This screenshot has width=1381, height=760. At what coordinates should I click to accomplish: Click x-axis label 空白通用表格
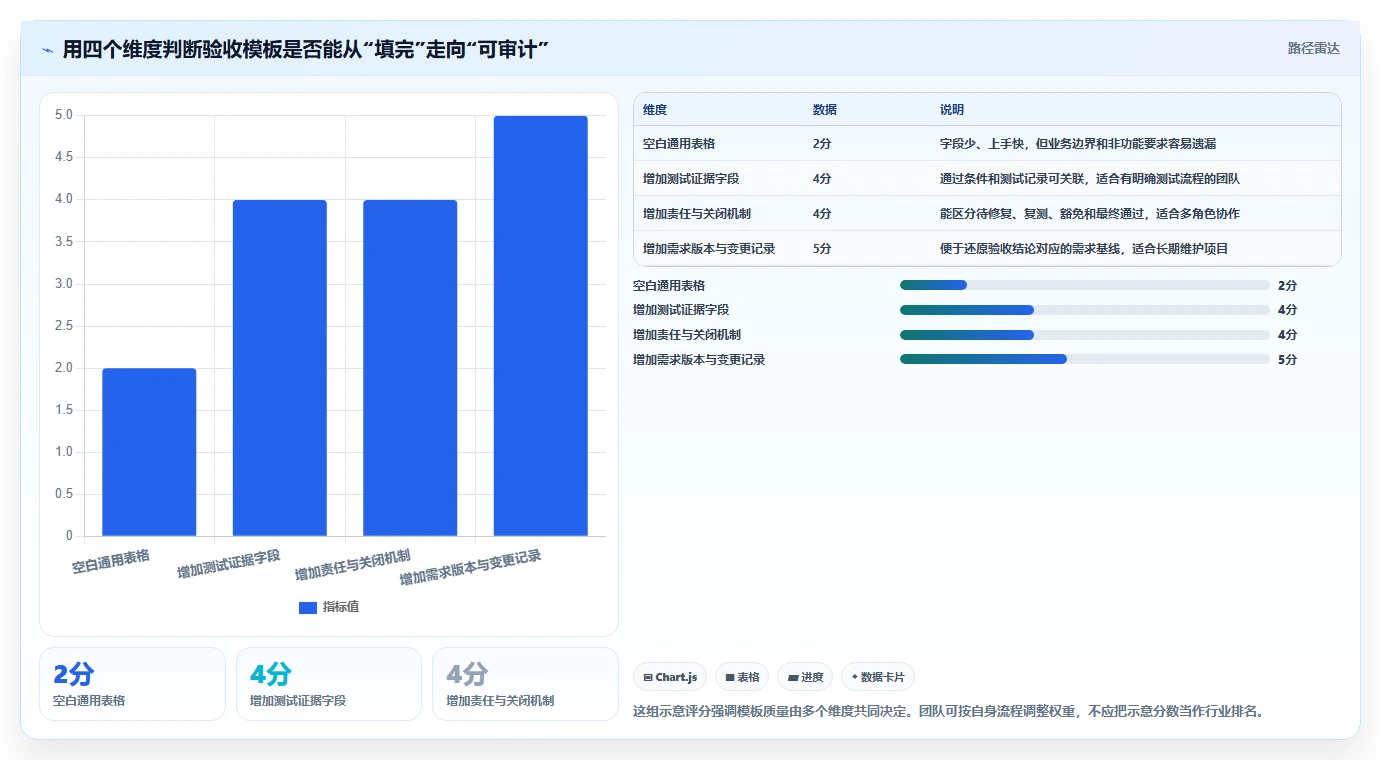point(111,561)
